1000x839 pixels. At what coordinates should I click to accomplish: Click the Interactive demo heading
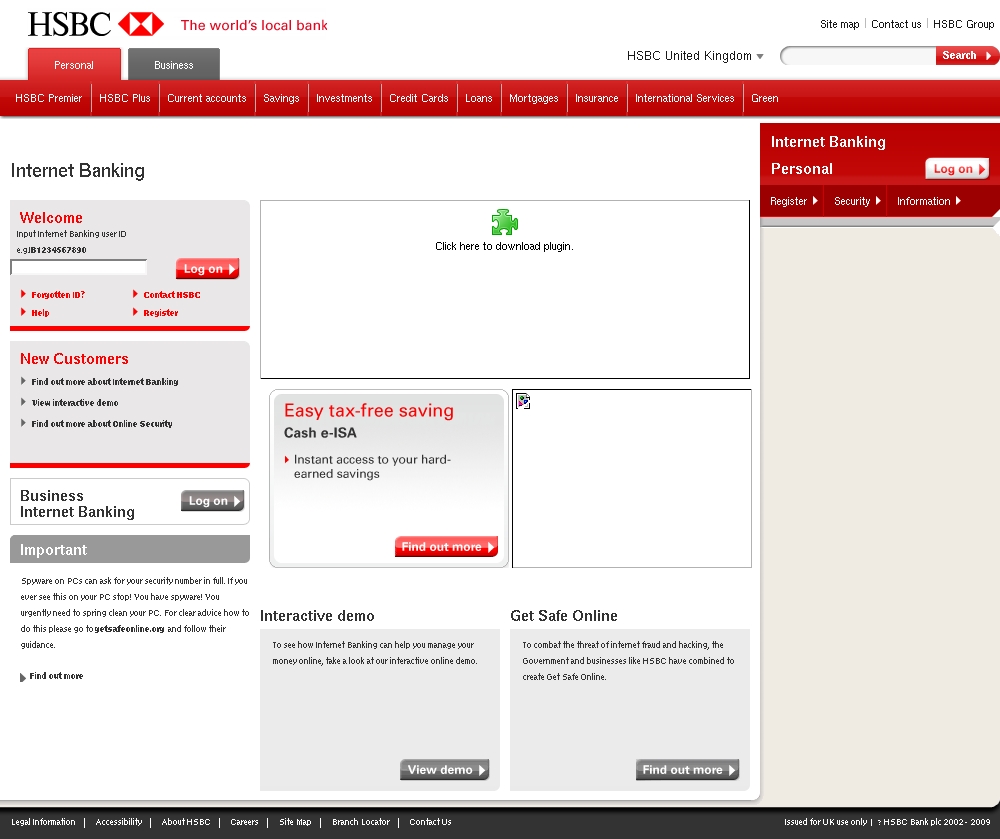pyautogui.click(x=317, y=616)
